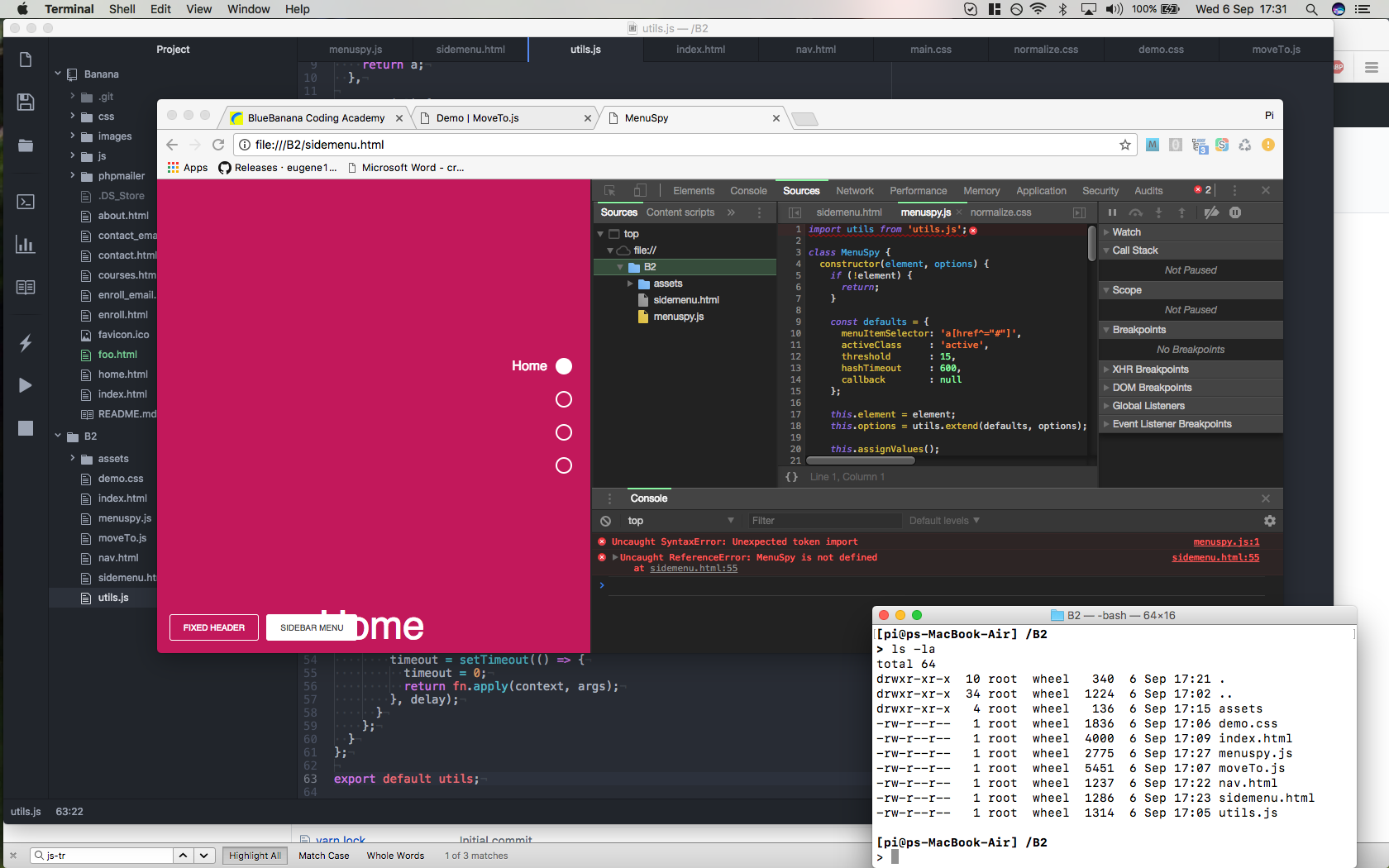Open console settings gear

[1270, 522]
